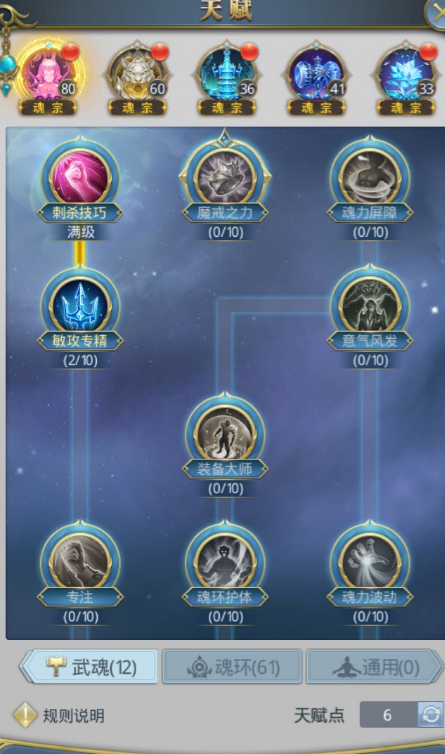Select the 装备大师 talent icon
This screenshot has height=754, width=445.
point(225,434)
